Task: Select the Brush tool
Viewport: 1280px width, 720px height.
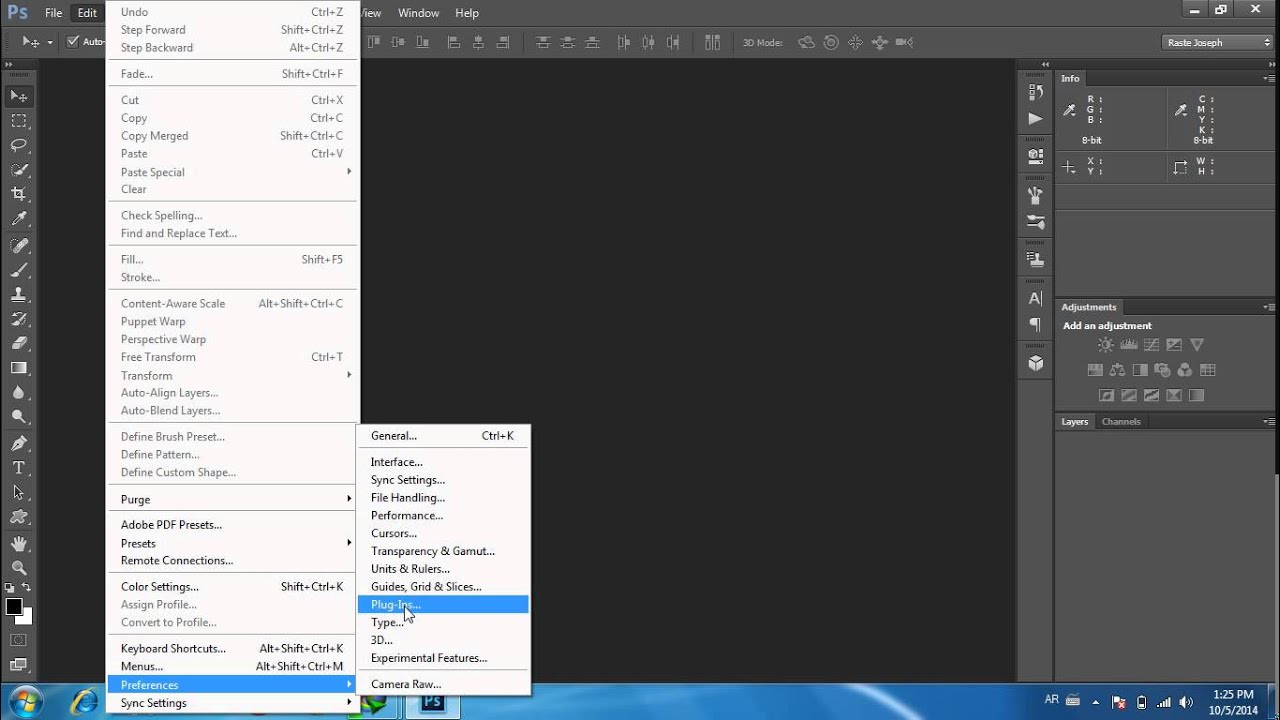Action: point(19,270)
